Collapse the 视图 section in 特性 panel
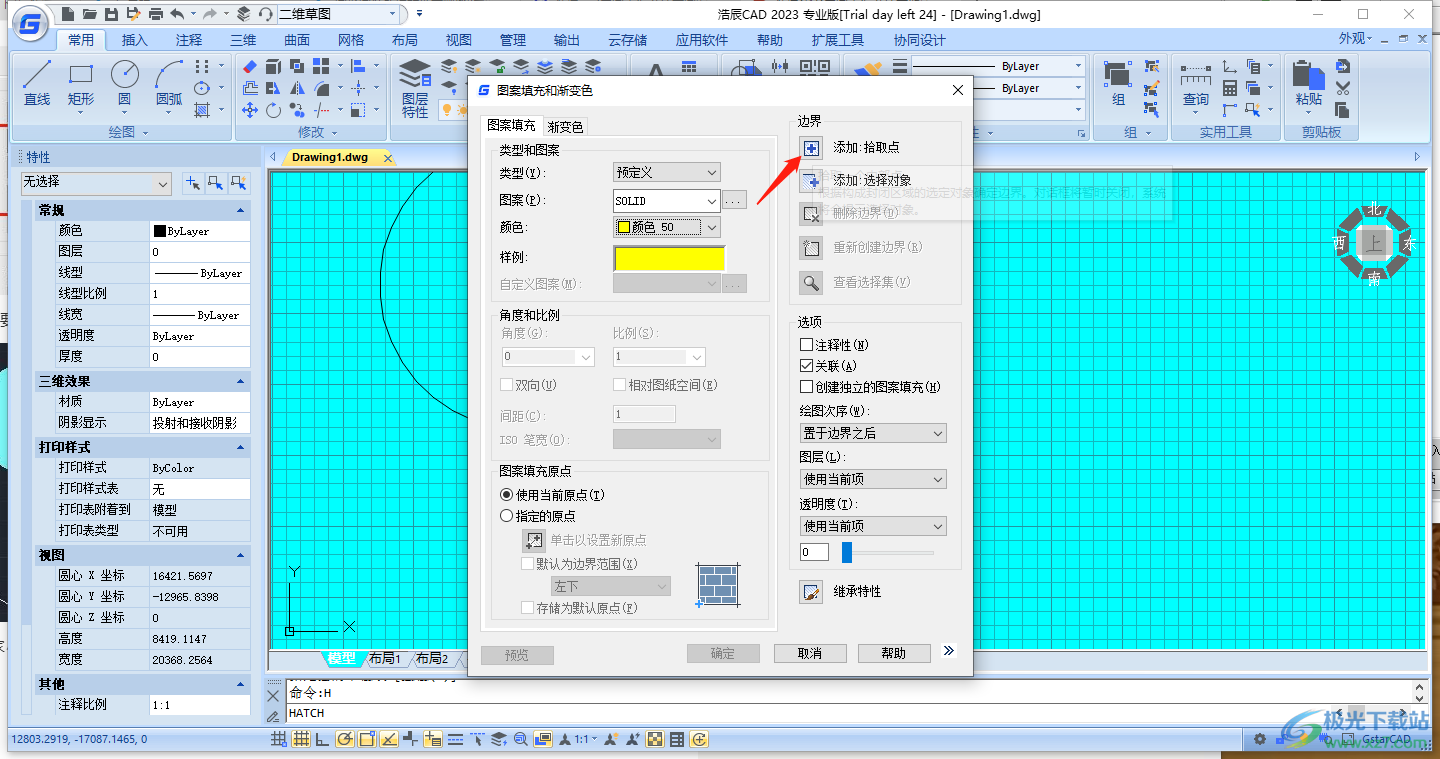 (x=240, y=555)
